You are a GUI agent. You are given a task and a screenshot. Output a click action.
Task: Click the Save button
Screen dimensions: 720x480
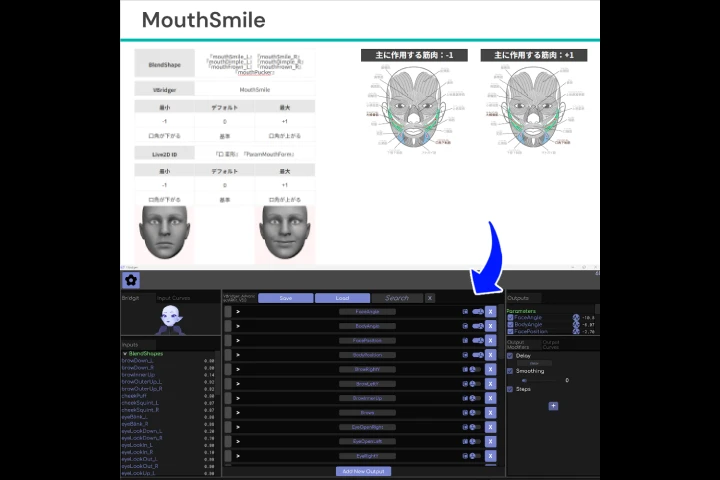pyautogui.click(x=286, y=298)
